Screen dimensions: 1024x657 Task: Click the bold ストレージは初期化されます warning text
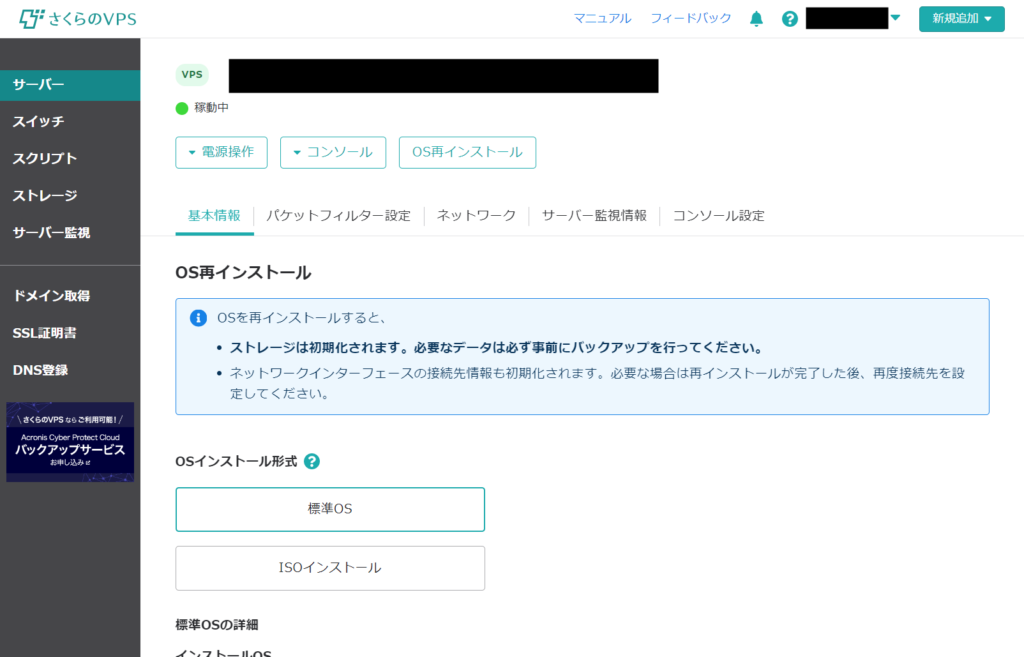497,347
